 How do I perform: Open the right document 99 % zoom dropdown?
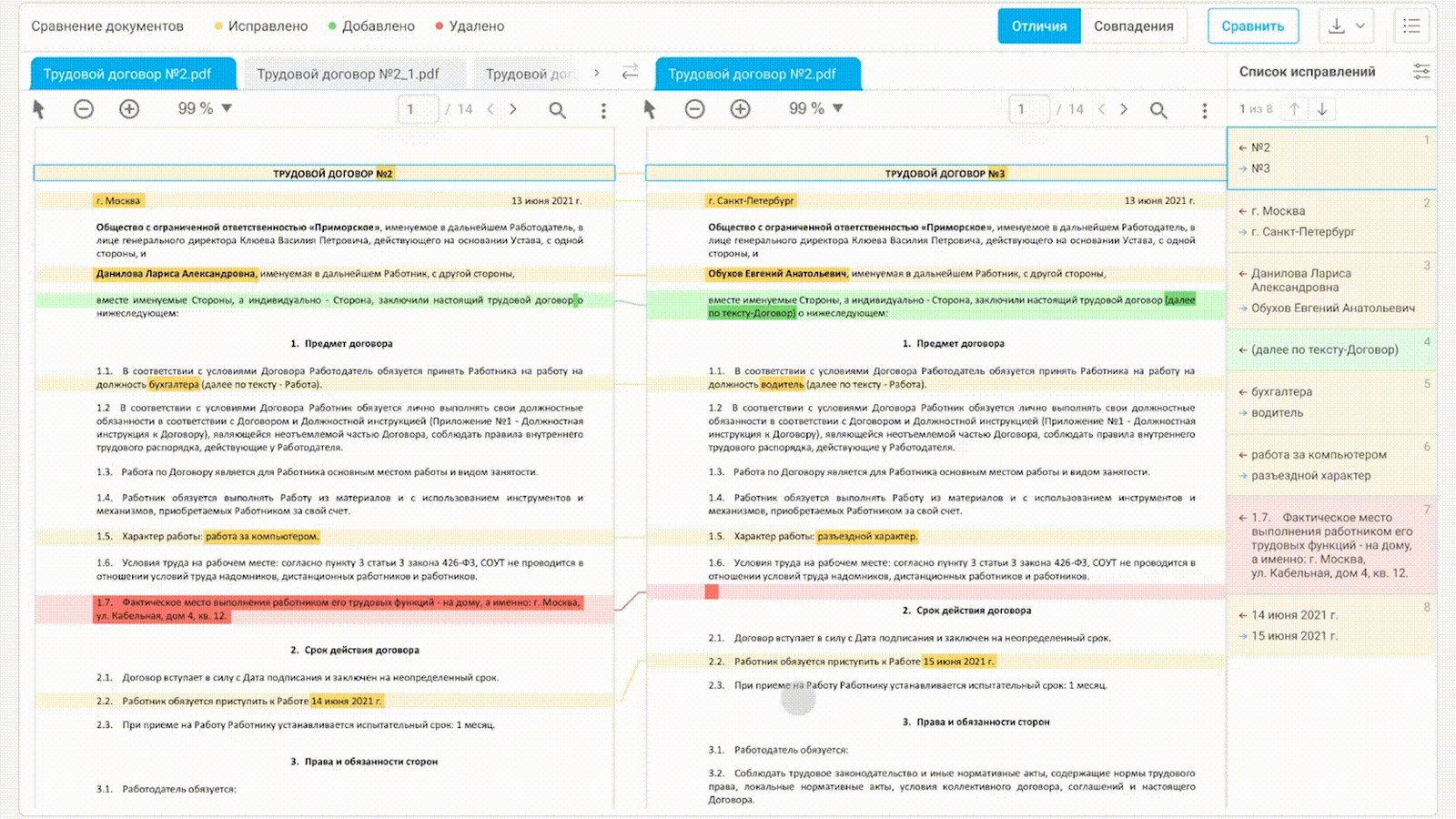[x=816, y=108]
